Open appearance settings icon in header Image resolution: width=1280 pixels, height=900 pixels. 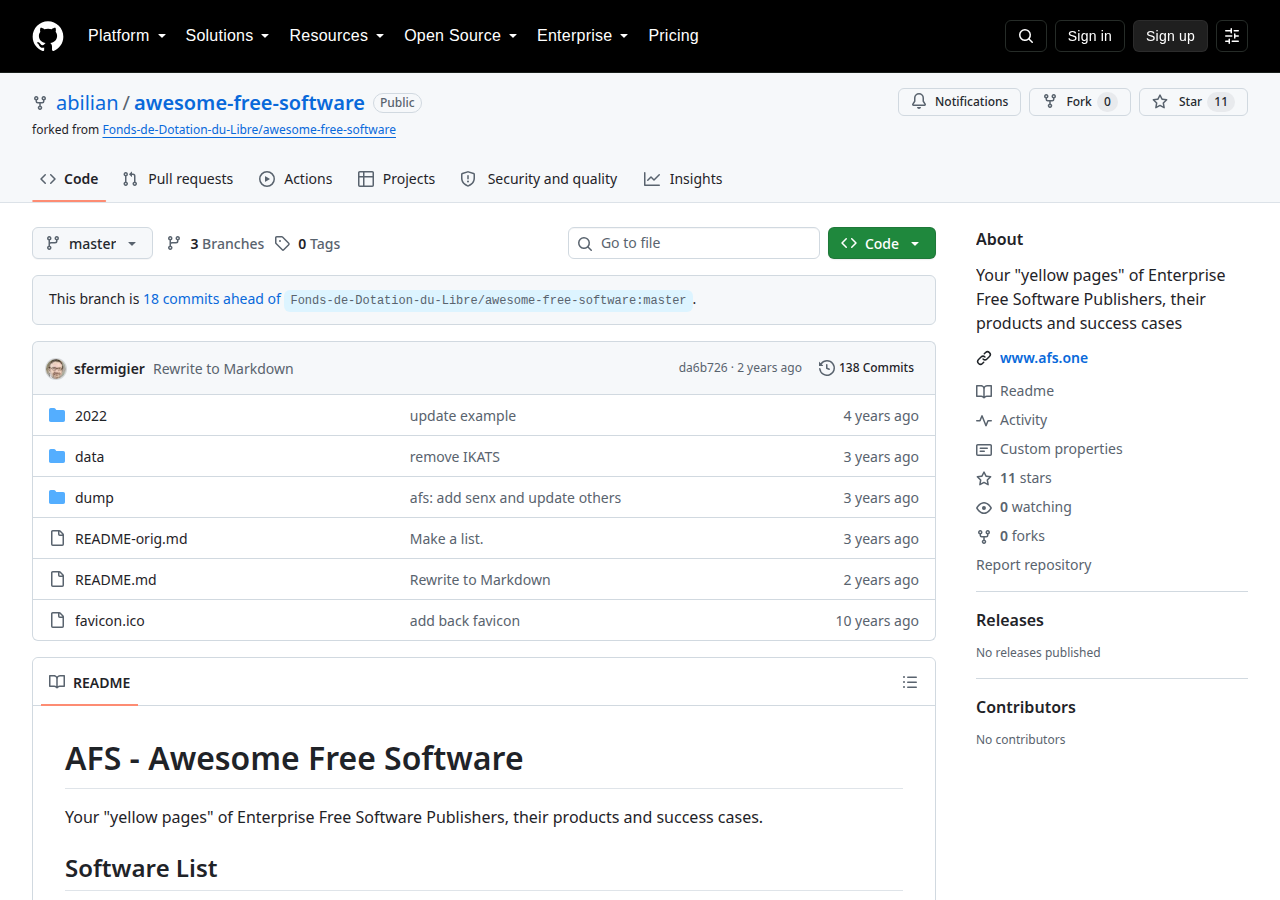point(1232,36)
